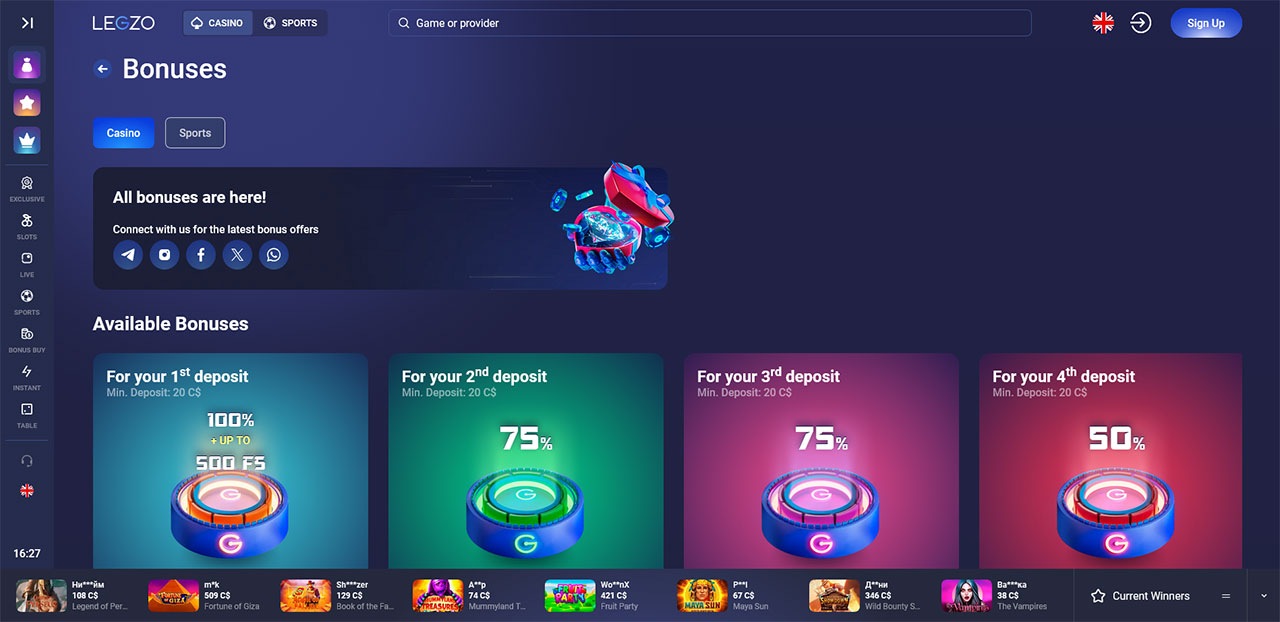Click the login arrow icon

1141,23
